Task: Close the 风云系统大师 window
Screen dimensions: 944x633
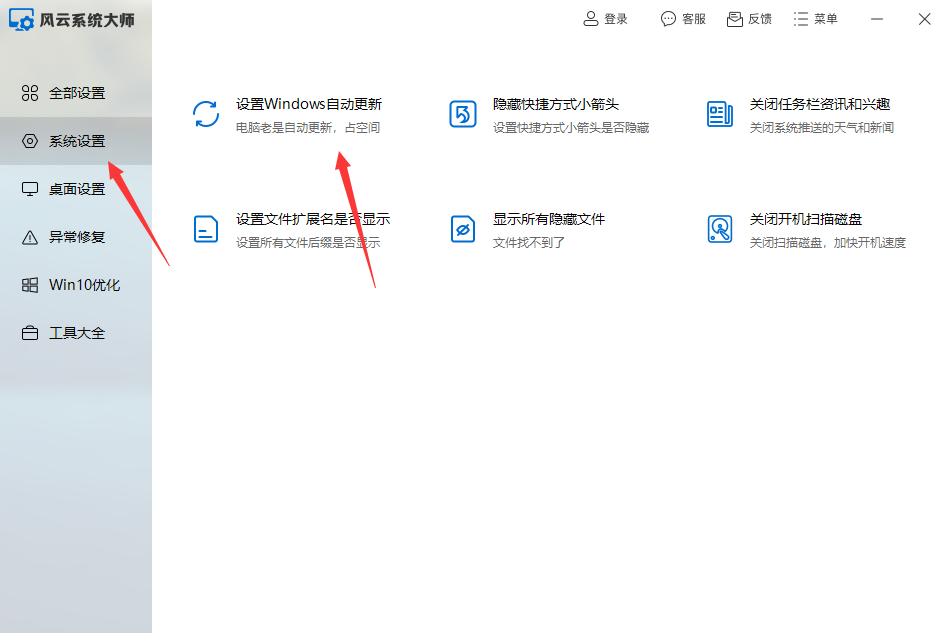Action: pos(925,19)
